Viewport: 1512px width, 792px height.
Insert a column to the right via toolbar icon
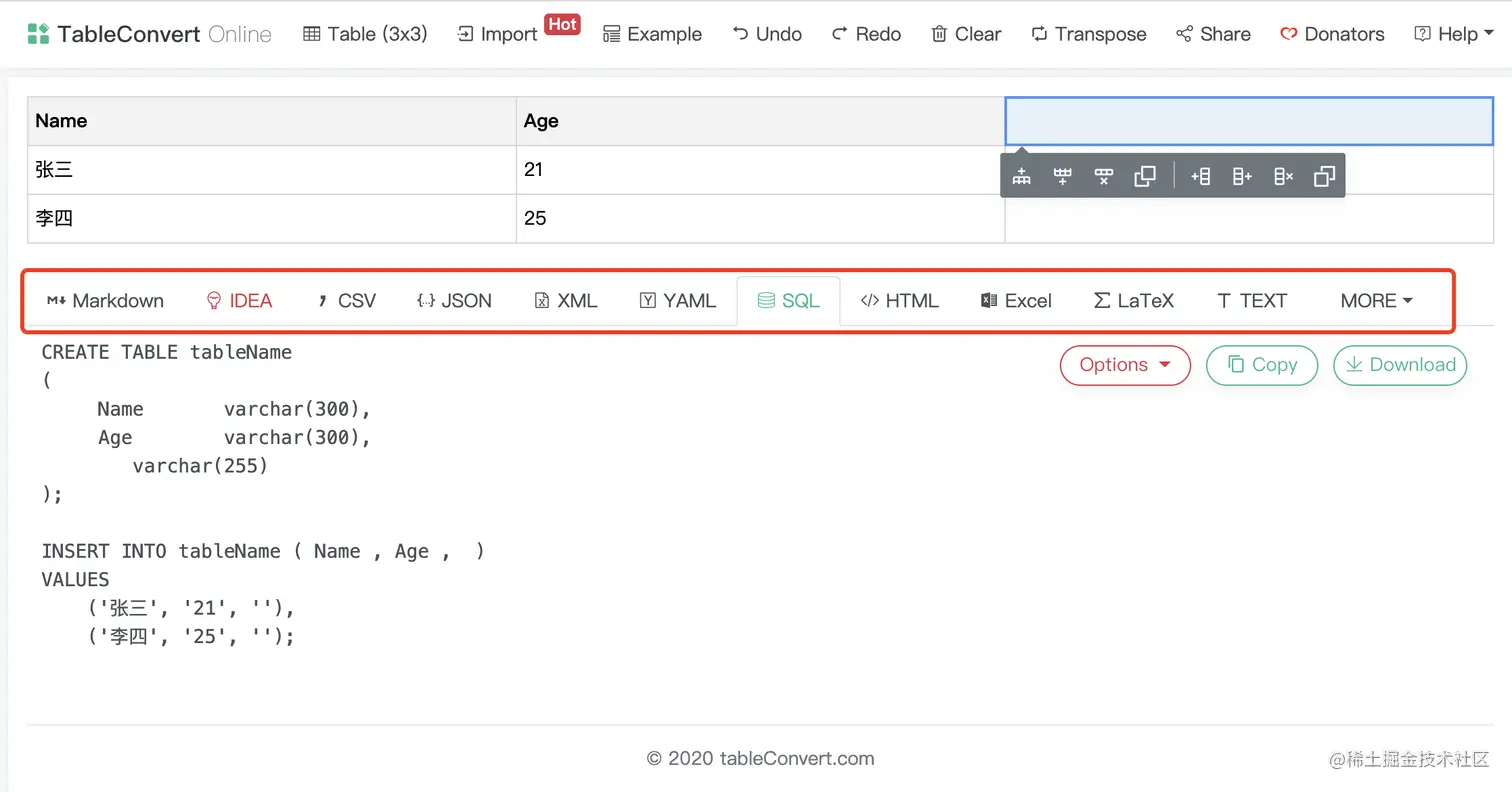click(1241, 175)
